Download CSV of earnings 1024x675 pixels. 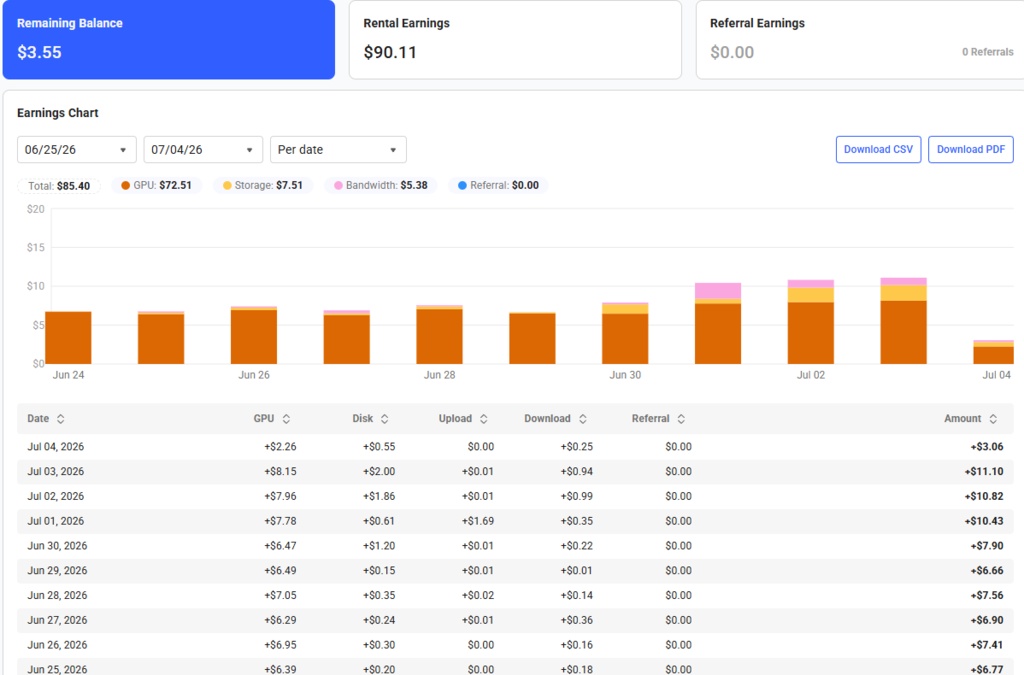[878, 149]
